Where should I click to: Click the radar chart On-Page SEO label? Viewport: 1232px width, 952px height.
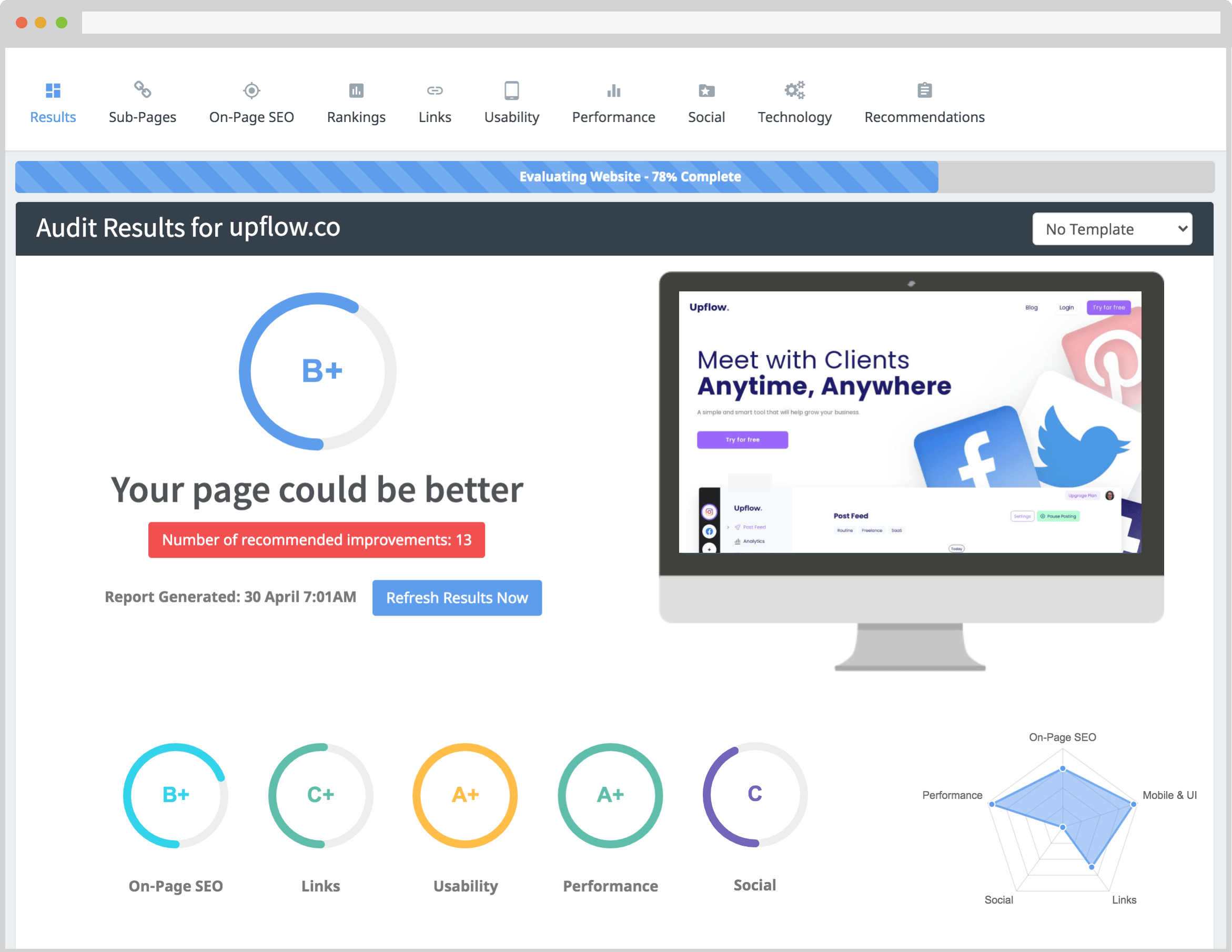1064,734
